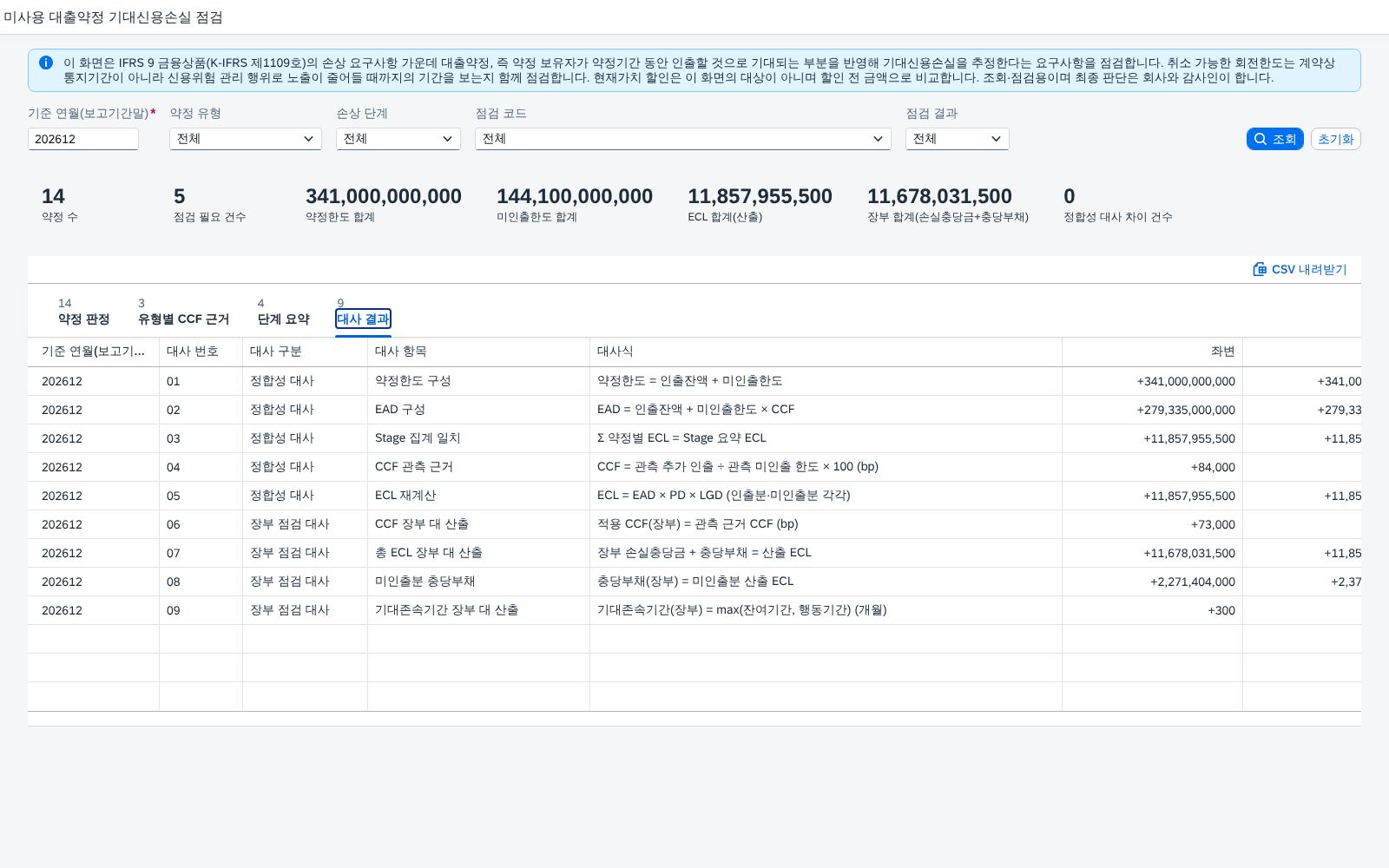The width and height of the screenshot is (1389, 868).
Task: Click the CSV download spreadsheet icon
Action: pos(1260,269)
